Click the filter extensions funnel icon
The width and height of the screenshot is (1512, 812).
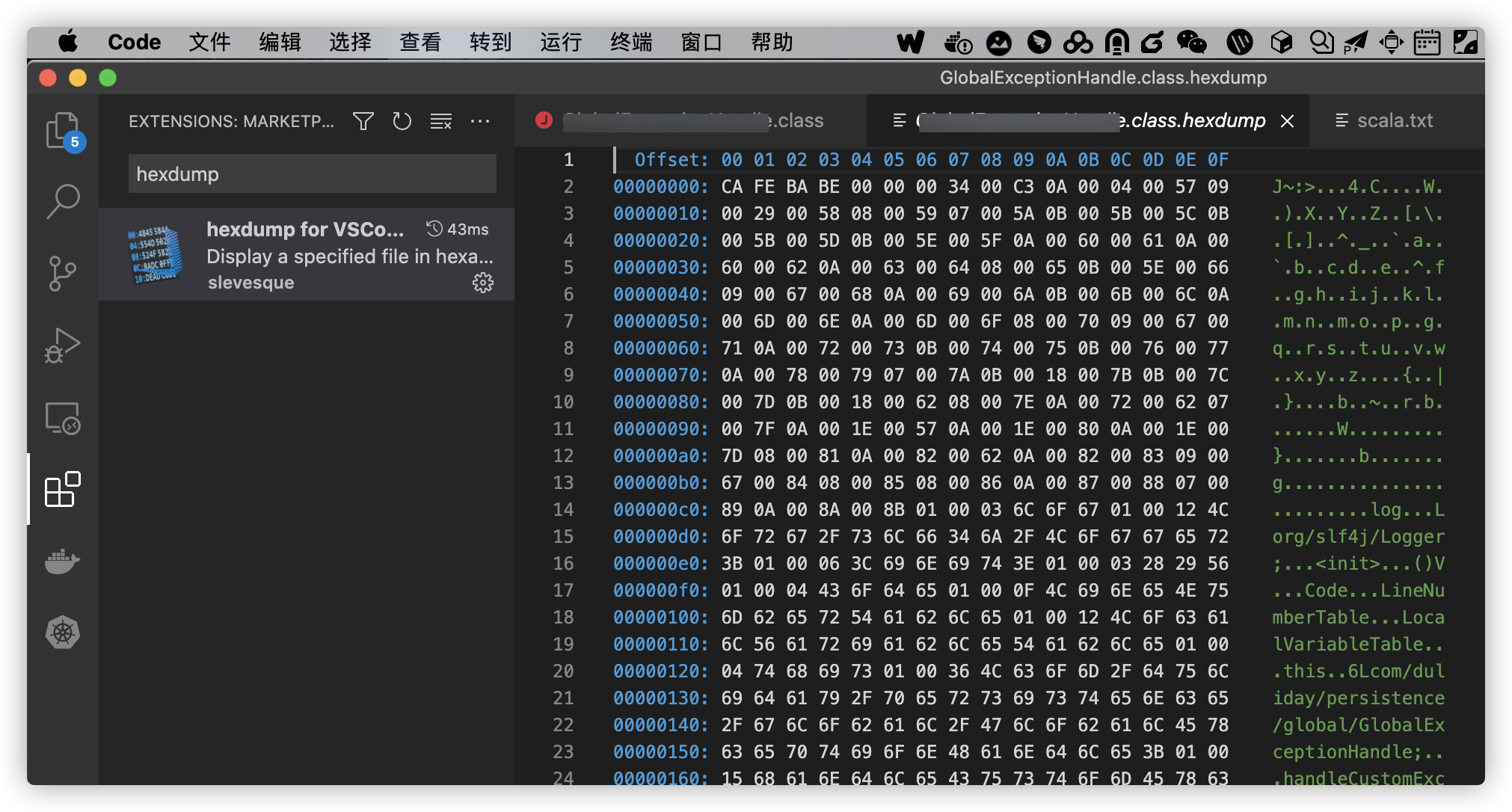coord(363,121)
